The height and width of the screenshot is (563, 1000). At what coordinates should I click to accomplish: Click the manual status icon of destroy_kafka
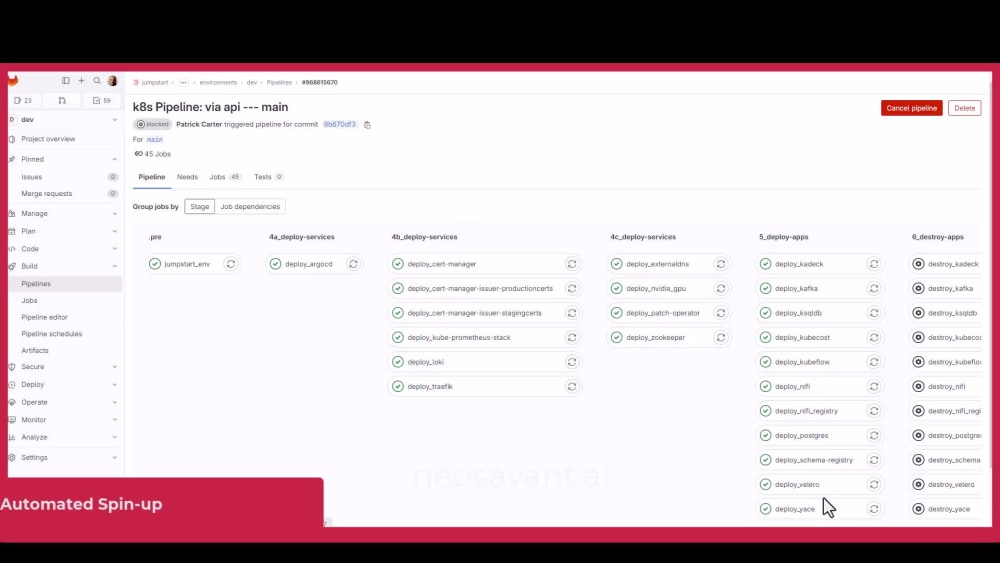(918, 288)
